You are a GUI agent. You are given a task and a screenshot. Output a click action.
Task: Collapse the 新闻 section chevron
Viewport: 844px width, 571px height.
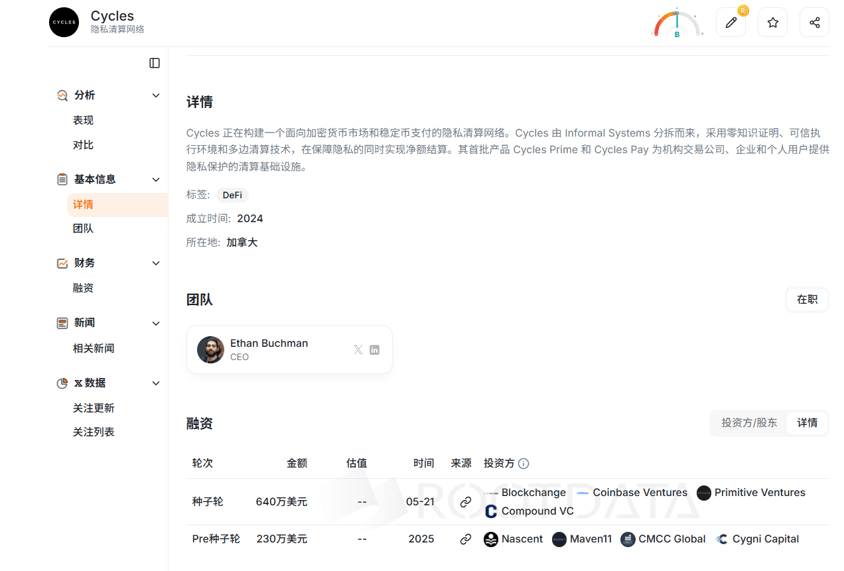156,323
